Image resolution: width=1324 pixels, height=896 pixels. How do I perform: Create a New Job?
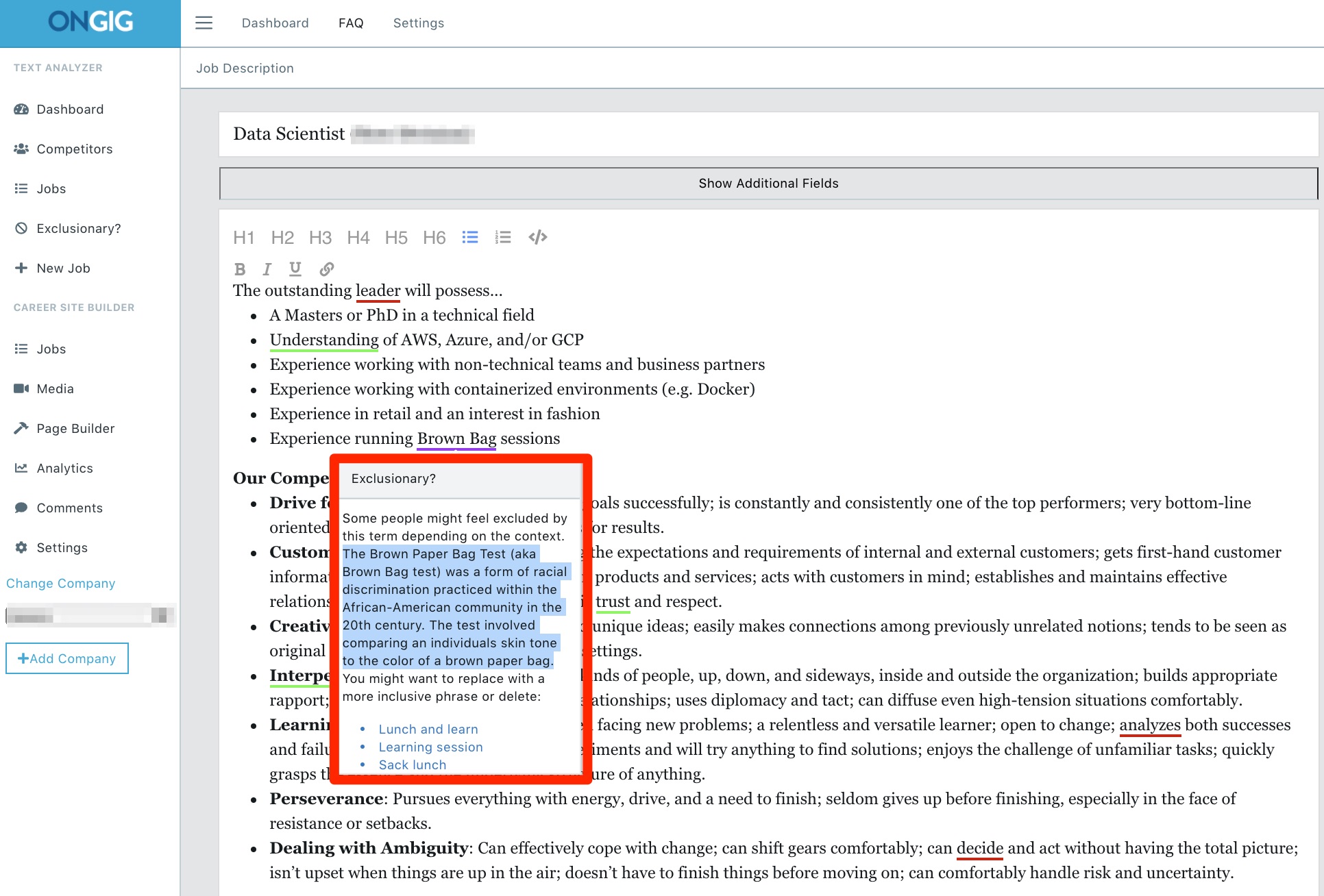(62, 268)
